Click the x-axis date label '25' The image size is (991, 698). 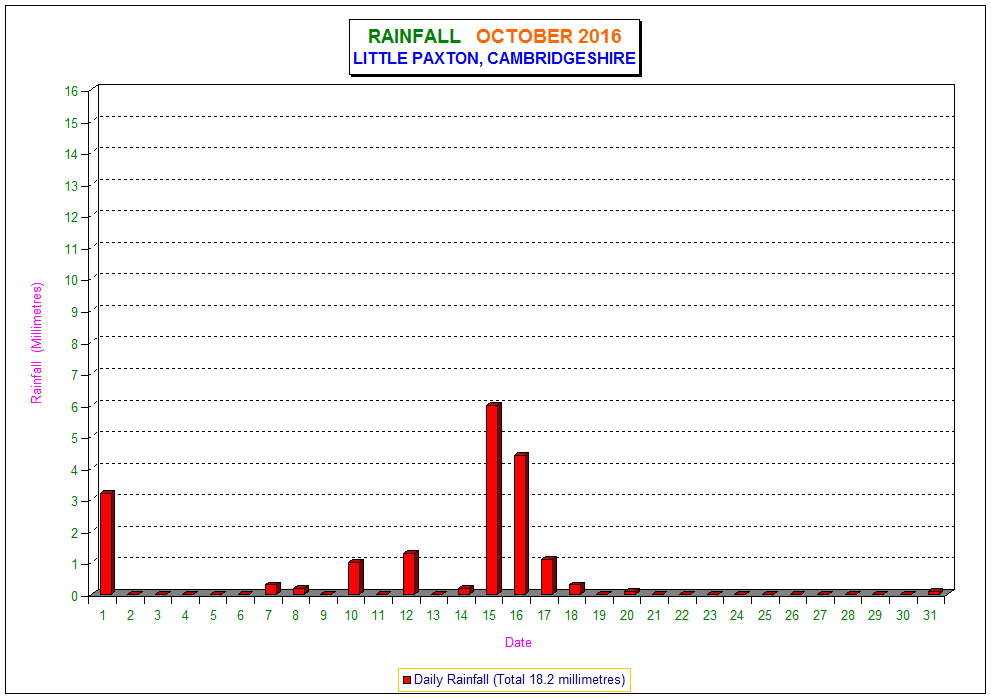[765, 615]
